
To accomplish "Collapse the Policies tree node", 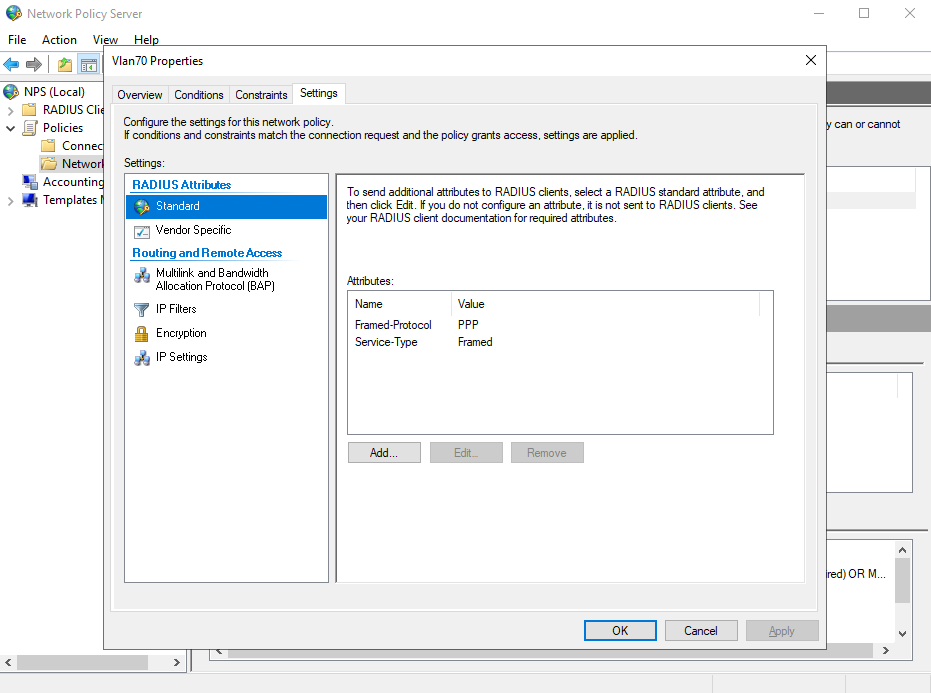I will (10, 128).
